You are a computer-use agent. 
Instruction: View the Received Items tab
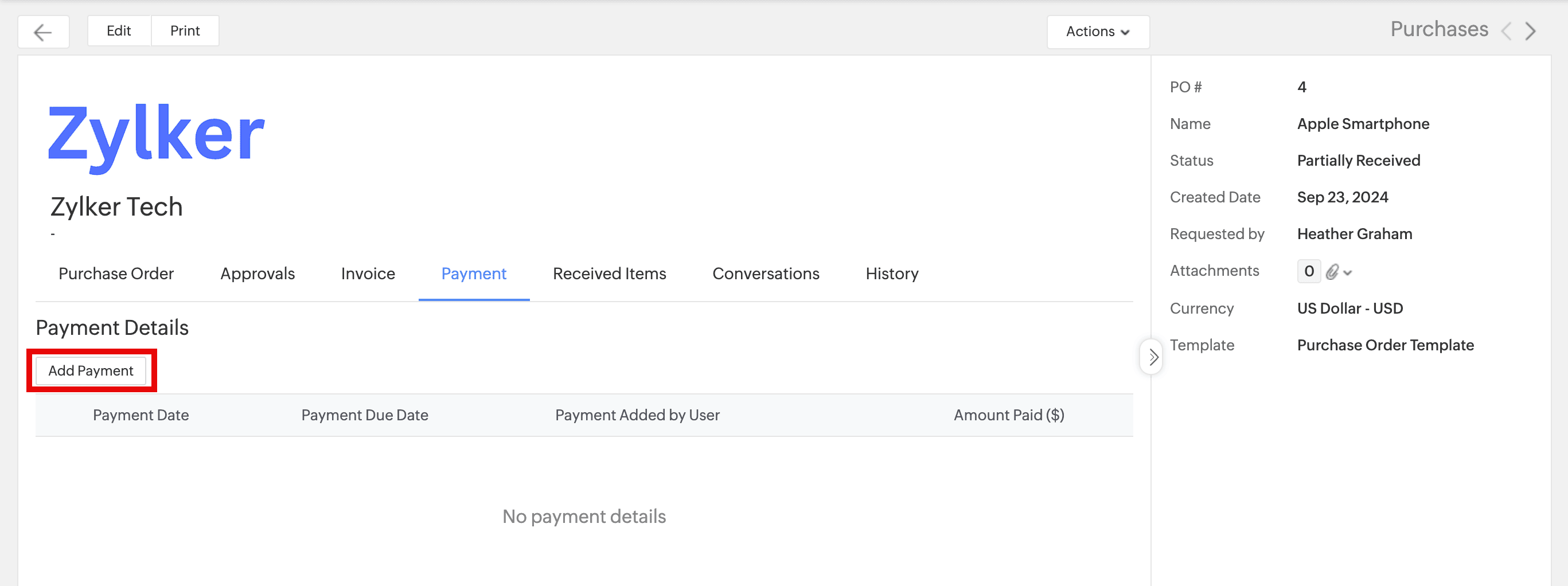pos(609,274)
